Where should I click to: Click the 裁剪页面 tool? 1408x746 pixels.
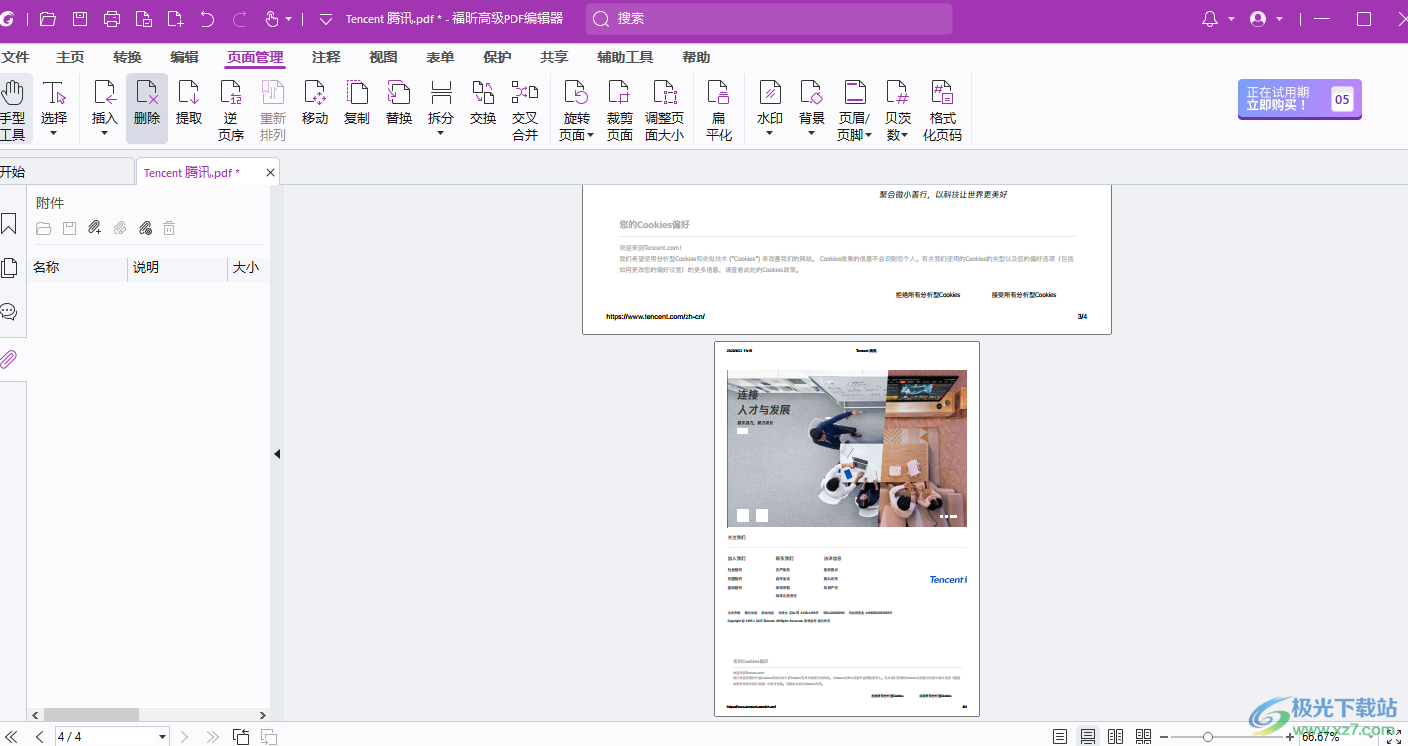click(x=620, y=109)
